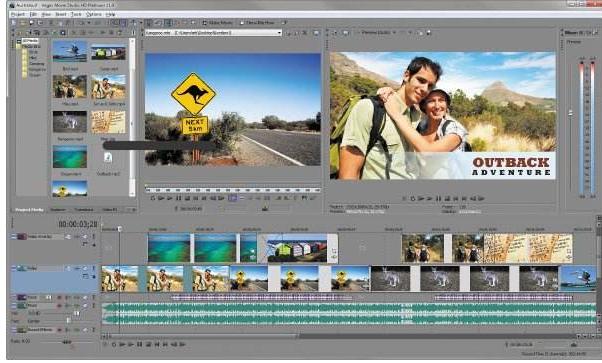Select the kangaroo sign clip in trimmer preview
602x363 pixels.
click(x=233, y=110)
